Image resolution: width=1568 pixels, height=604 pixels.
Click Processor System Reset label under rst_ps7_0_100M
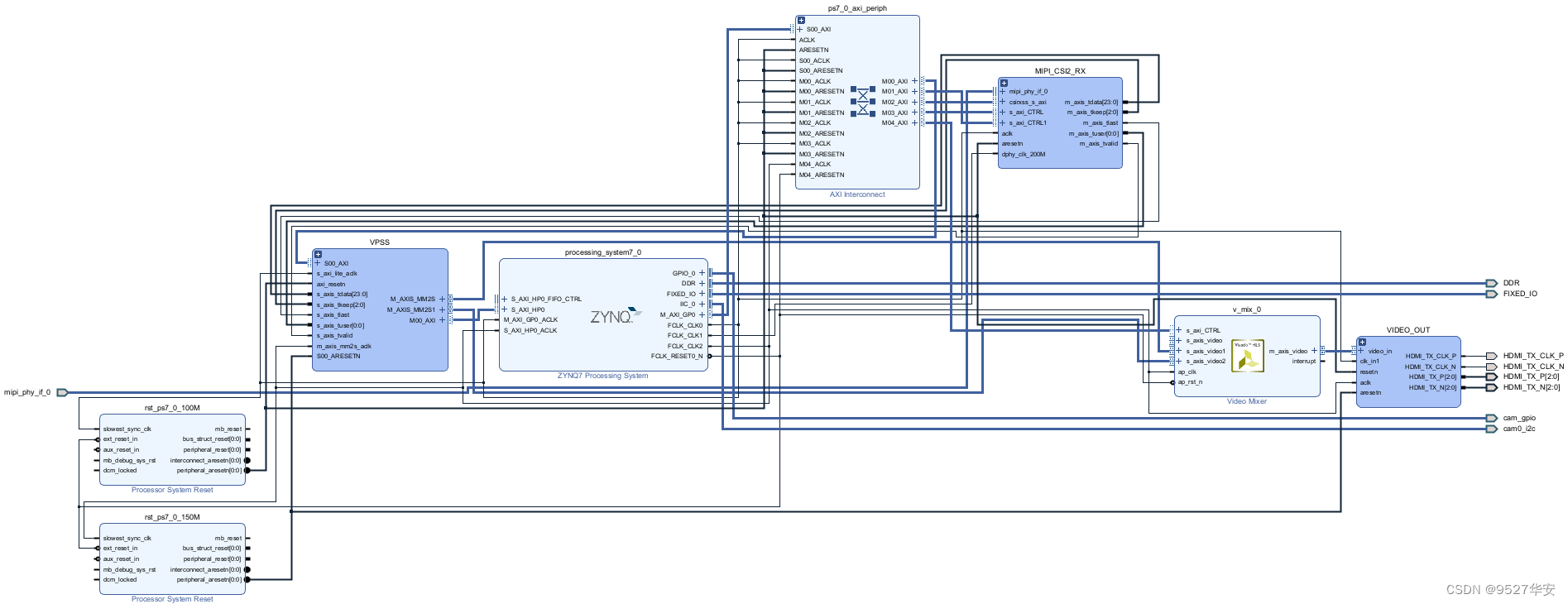172,490
